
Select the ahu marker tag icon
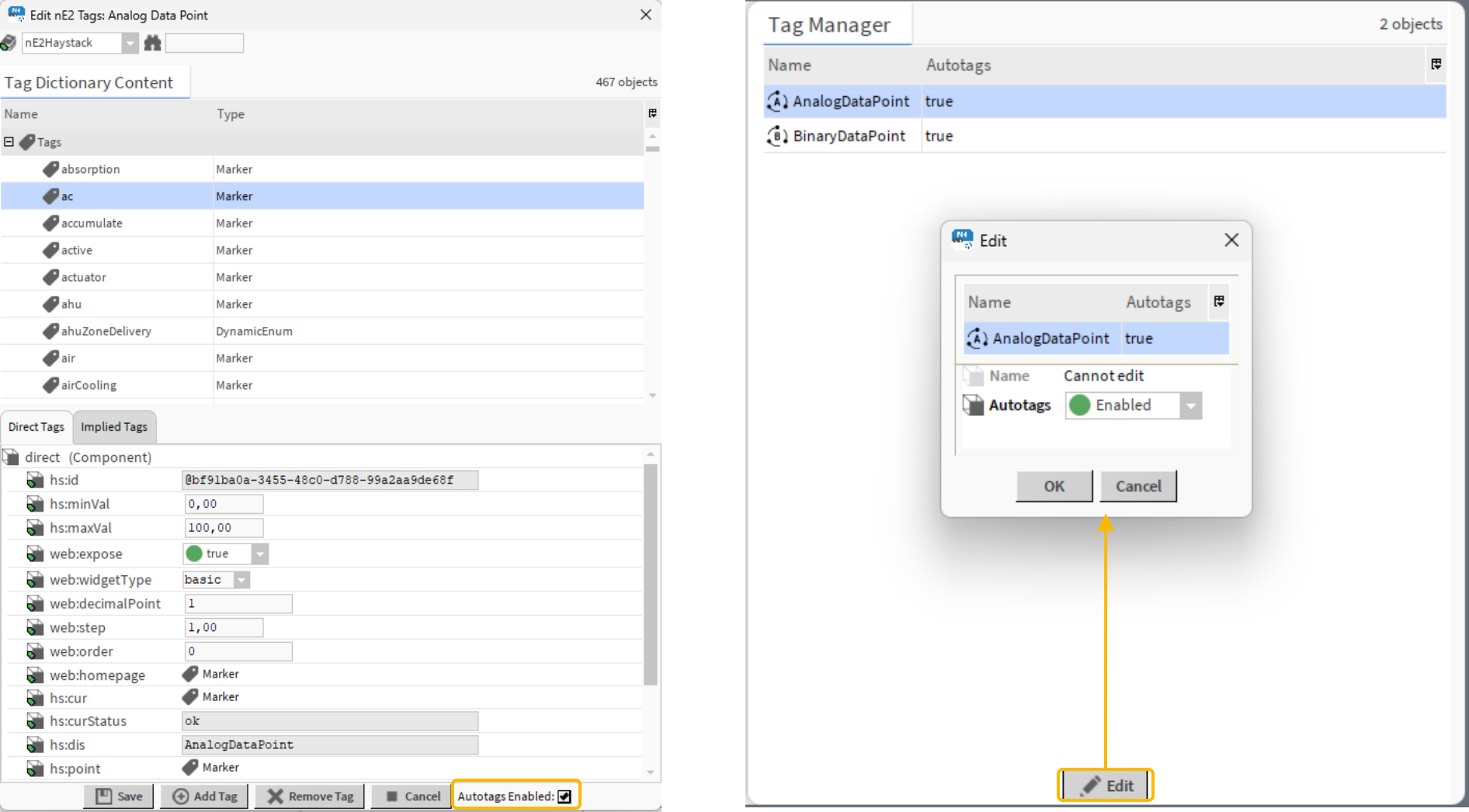pyautogui.click(x=51, y=304)
